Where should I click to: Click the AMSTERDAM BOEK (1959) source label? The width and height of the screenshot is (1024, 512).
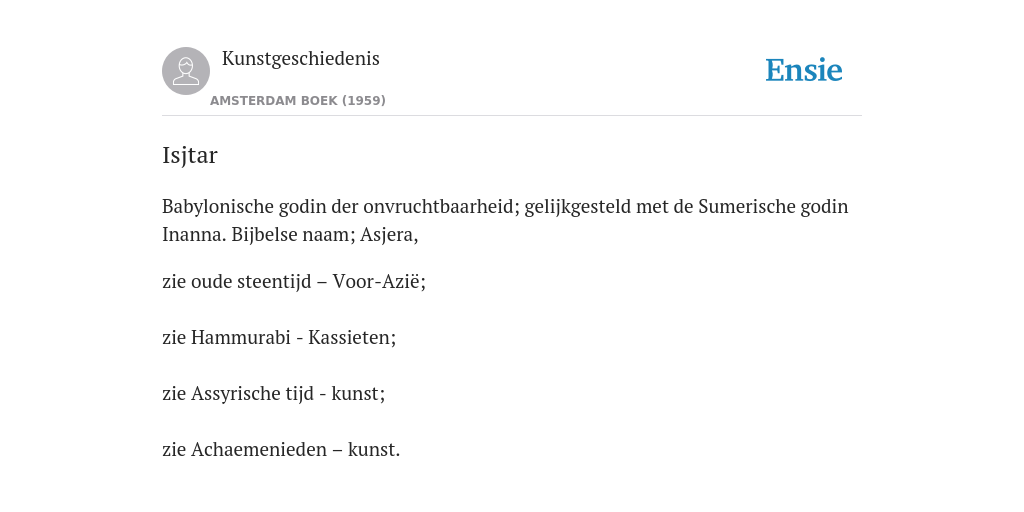[298, 101]
